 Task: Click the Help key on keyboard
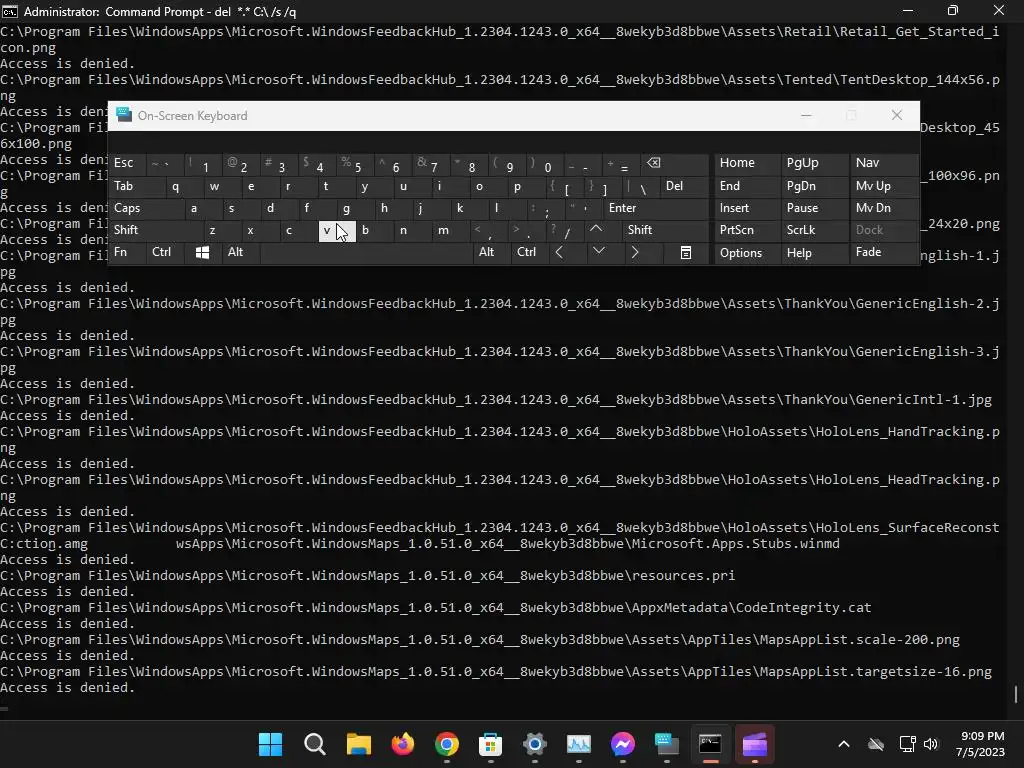click(x=814, y=253)
